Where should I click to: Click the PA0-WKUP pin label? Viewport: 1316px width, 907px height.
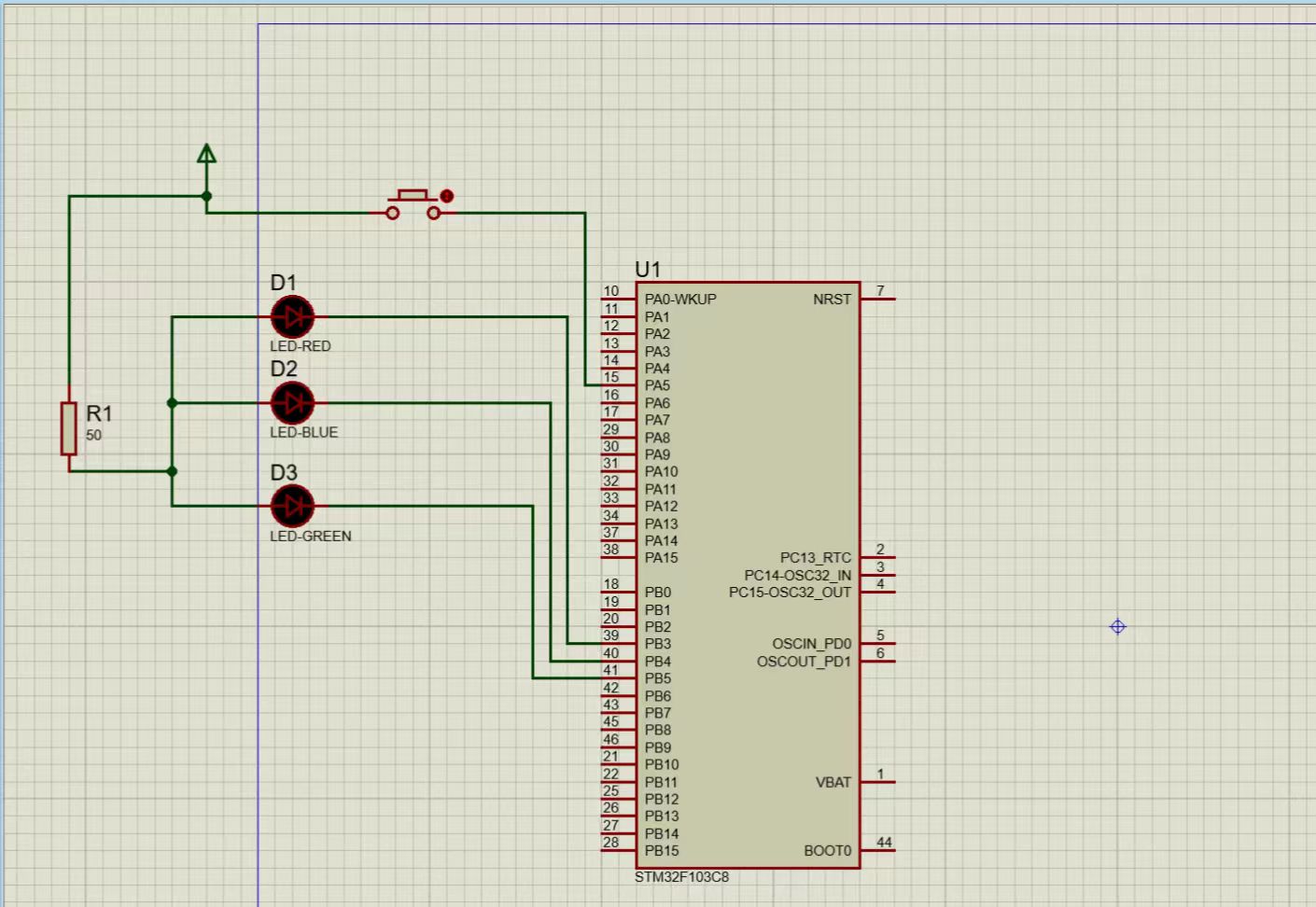pos(680,300)
